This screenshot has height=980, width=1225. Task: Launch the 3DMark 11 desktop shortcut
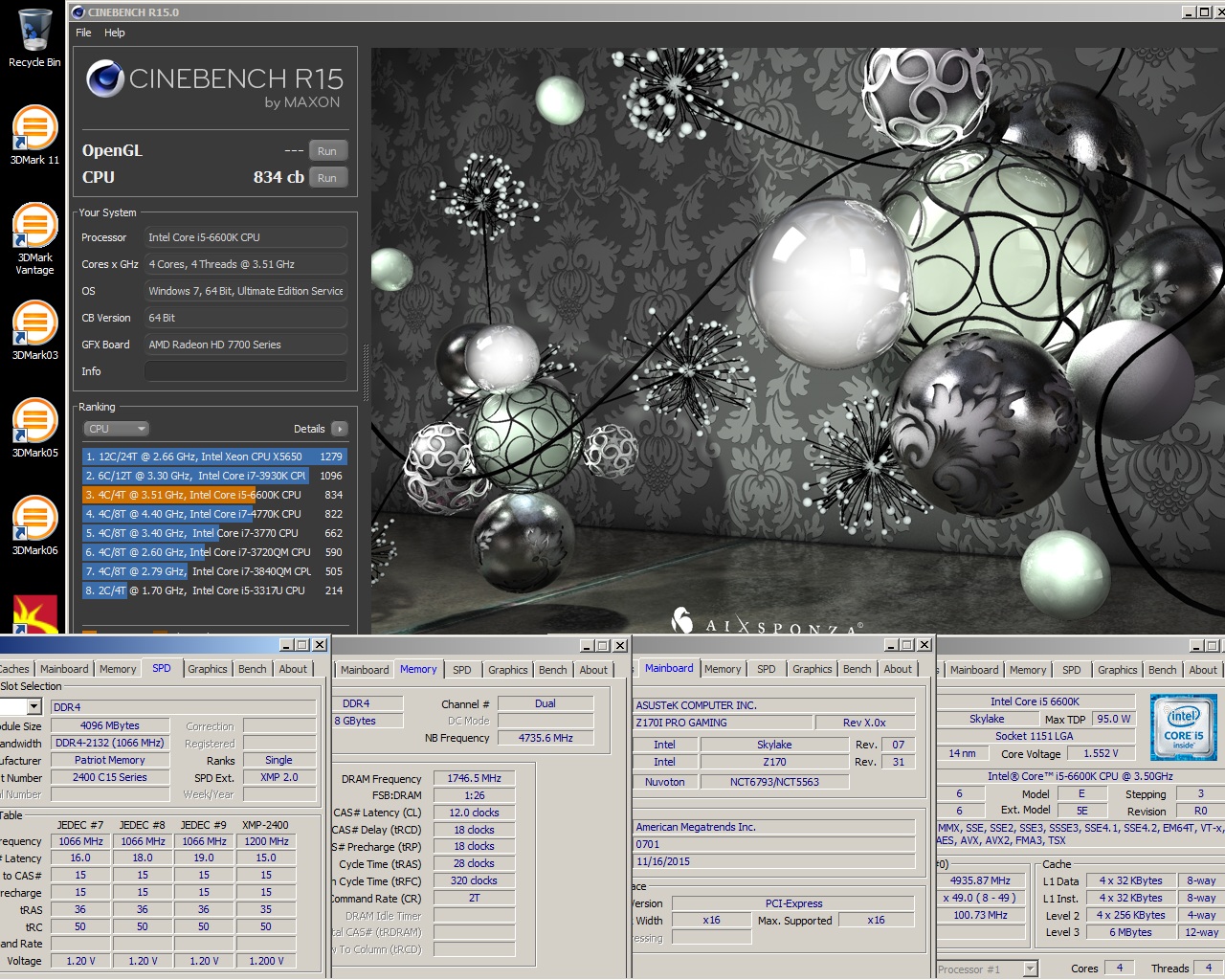click(x=34, y=135)
